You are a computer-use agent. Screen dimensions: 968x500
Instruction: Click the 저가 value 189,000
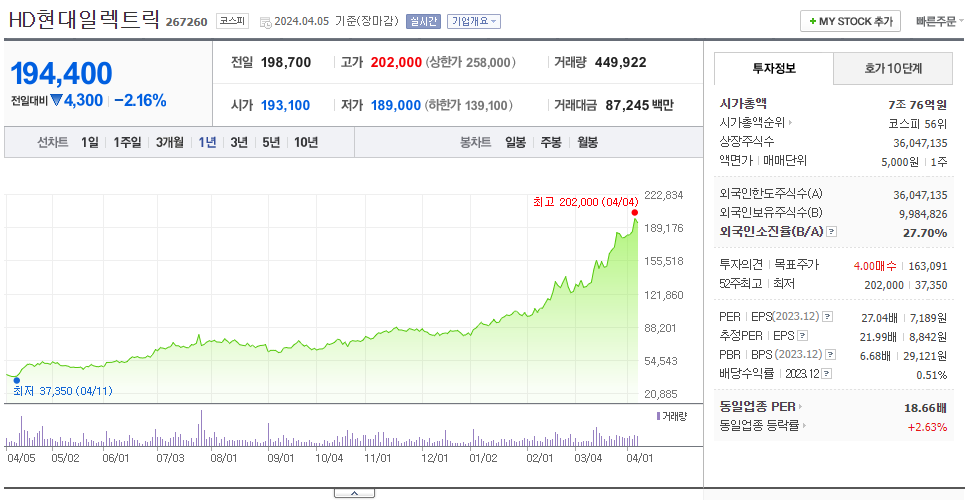396,106
